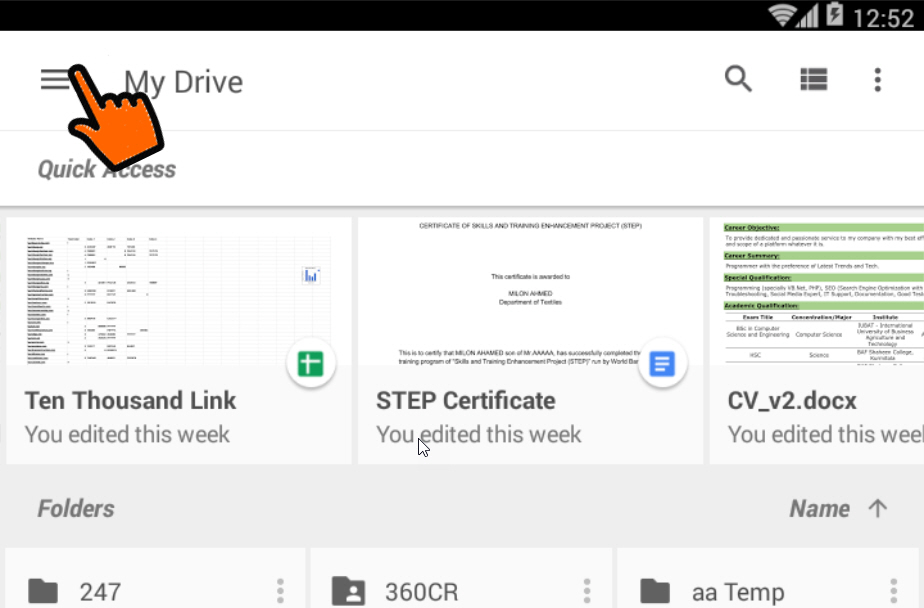
Task: Select the Quick Access section header
Action: click(106, 168)
